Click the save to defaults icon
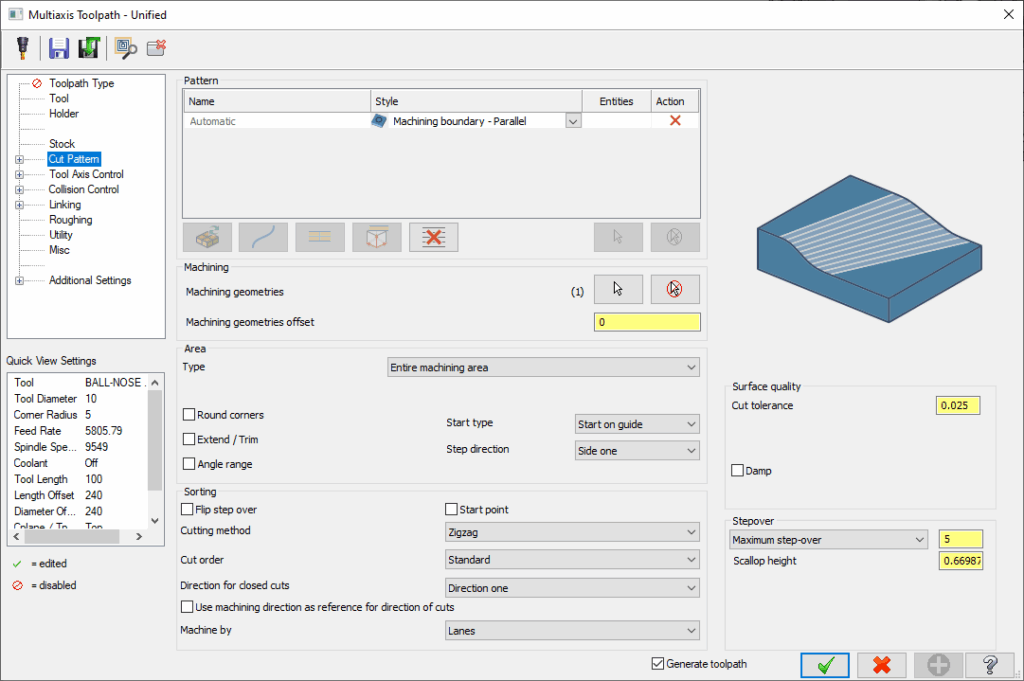 pyautogui.click(x=89, y=48)
